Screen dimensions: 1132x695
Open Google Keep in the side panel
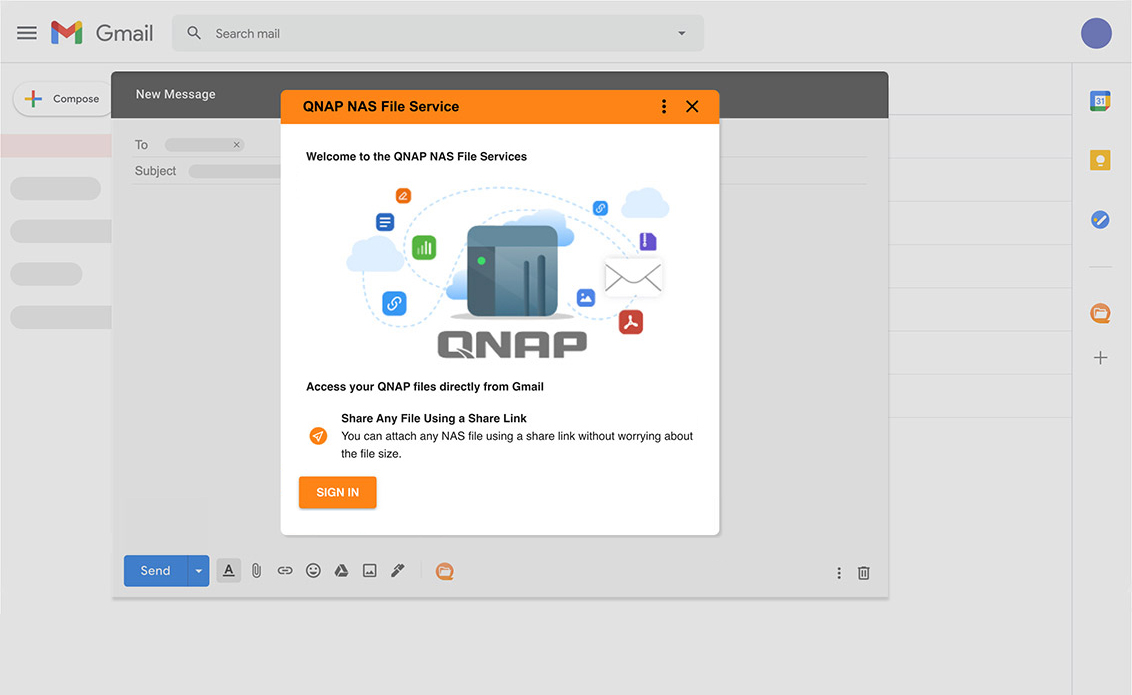coord(1100,160)
